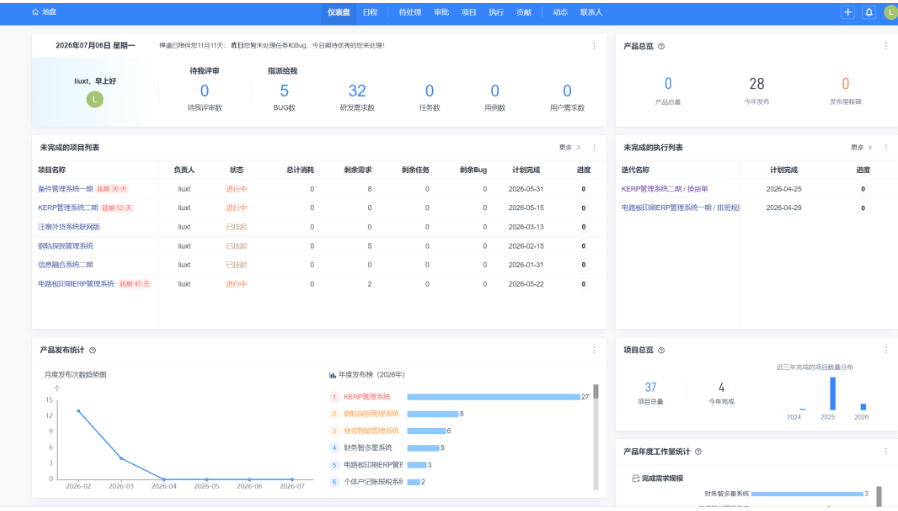Switch to the 待处理 tab
Image resolution: width=898 pixels, height=511 pixels.
pyautogui.click(x=409, y=12)
